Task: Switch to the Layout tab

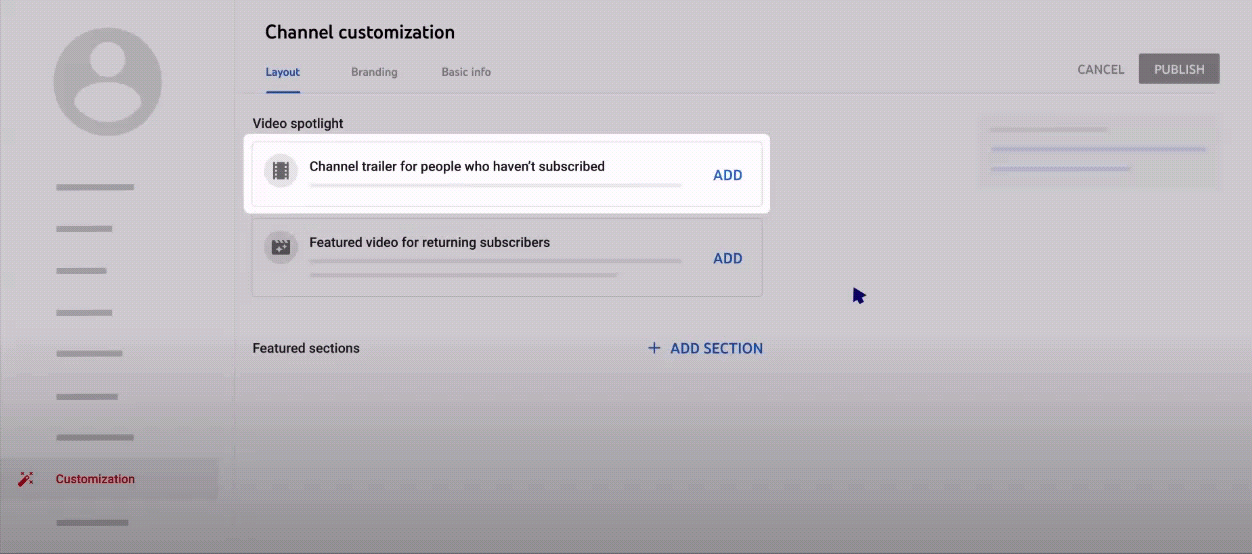Action: click(282, 72)
